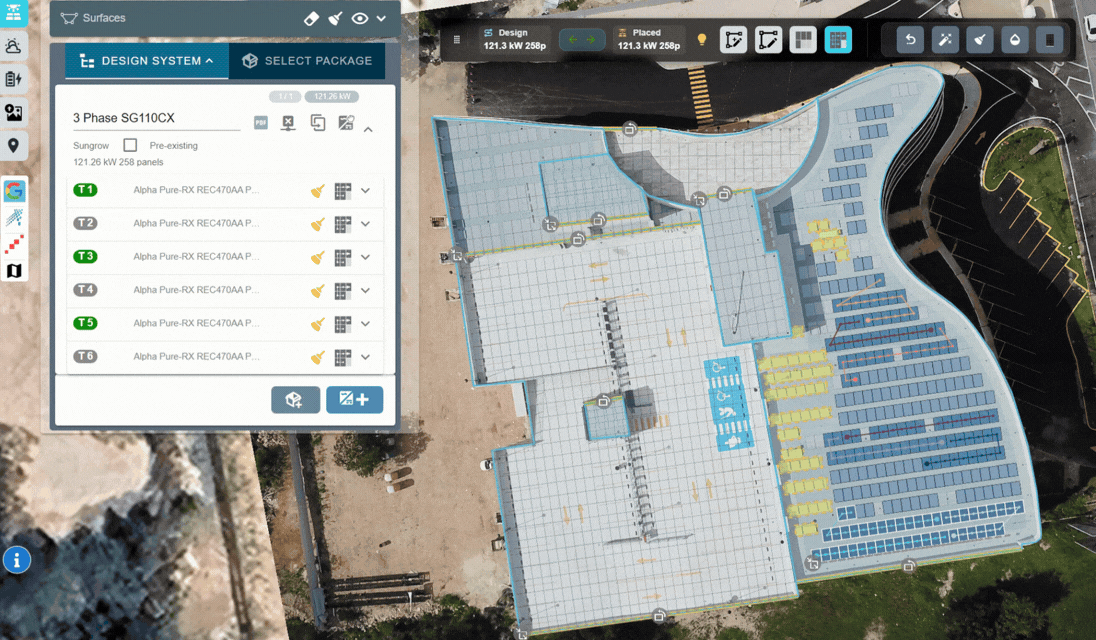This screenshot has width=1096, height=640.
Task: Expand the T3 tracker row chevron
Action: [366, 257]
